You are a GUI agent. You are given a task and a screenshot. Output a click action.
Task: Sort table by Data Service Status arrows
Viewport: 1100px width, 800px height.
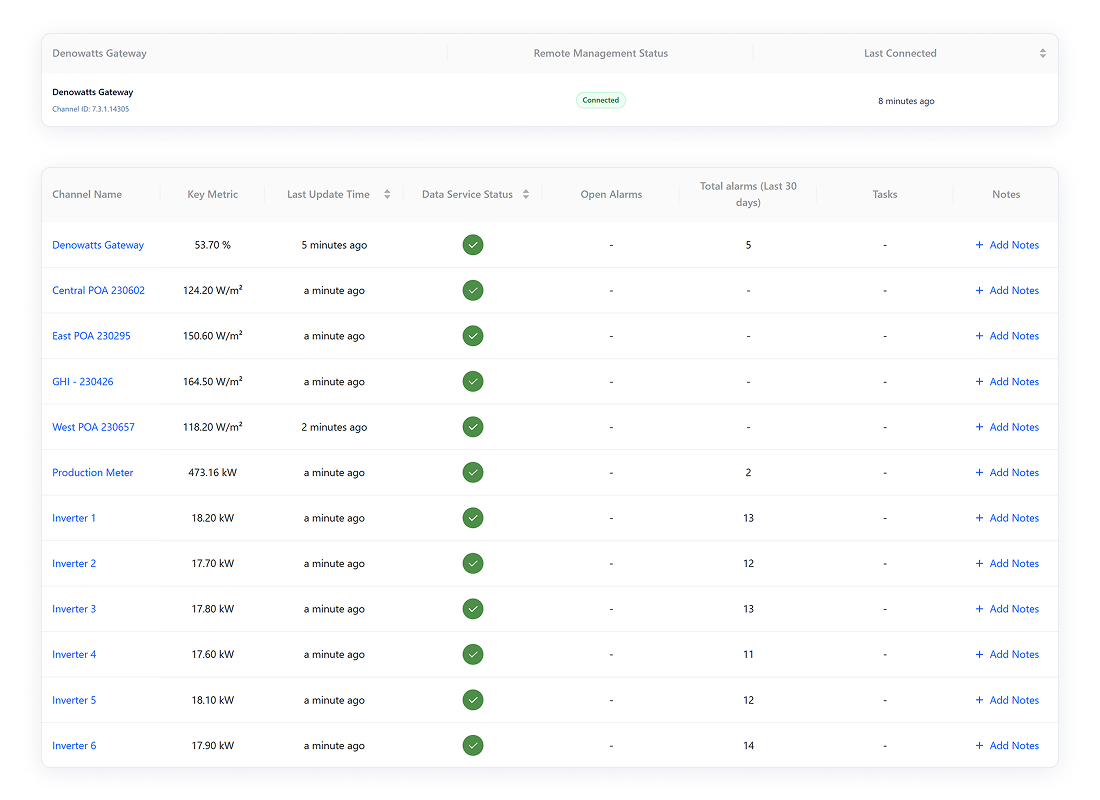[526, 195]
